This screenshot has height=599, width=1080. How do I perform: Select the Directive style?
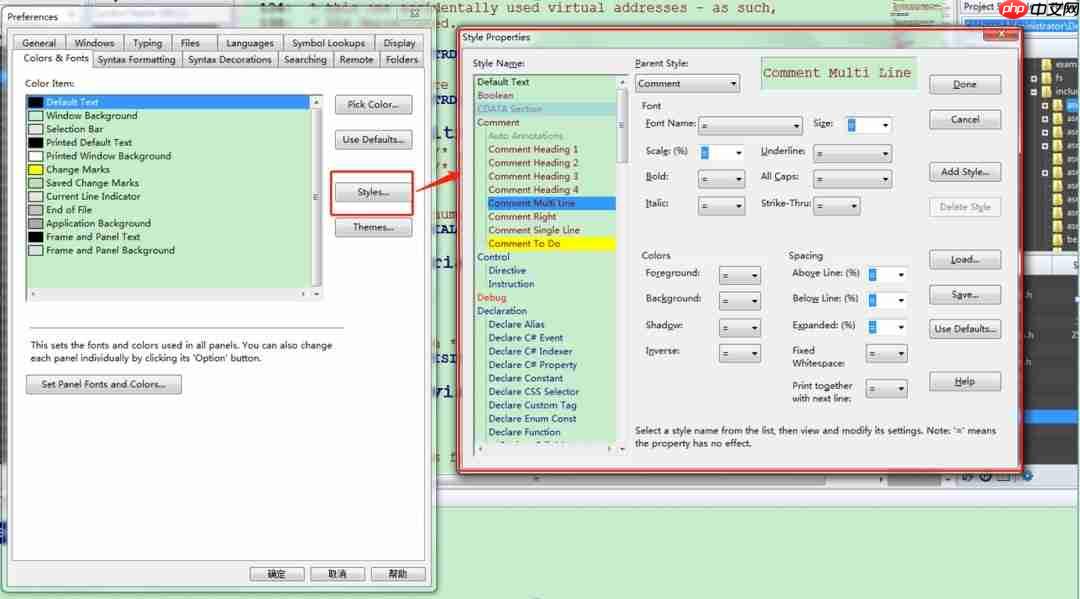click(507, 271)
